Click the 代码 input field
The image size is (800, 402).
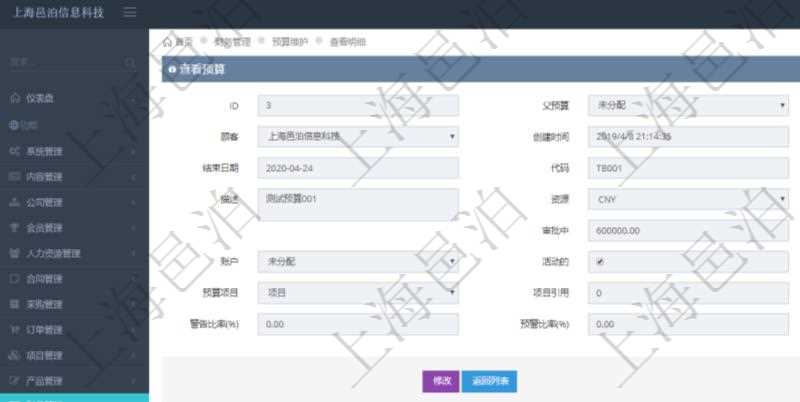pos(687,168)
